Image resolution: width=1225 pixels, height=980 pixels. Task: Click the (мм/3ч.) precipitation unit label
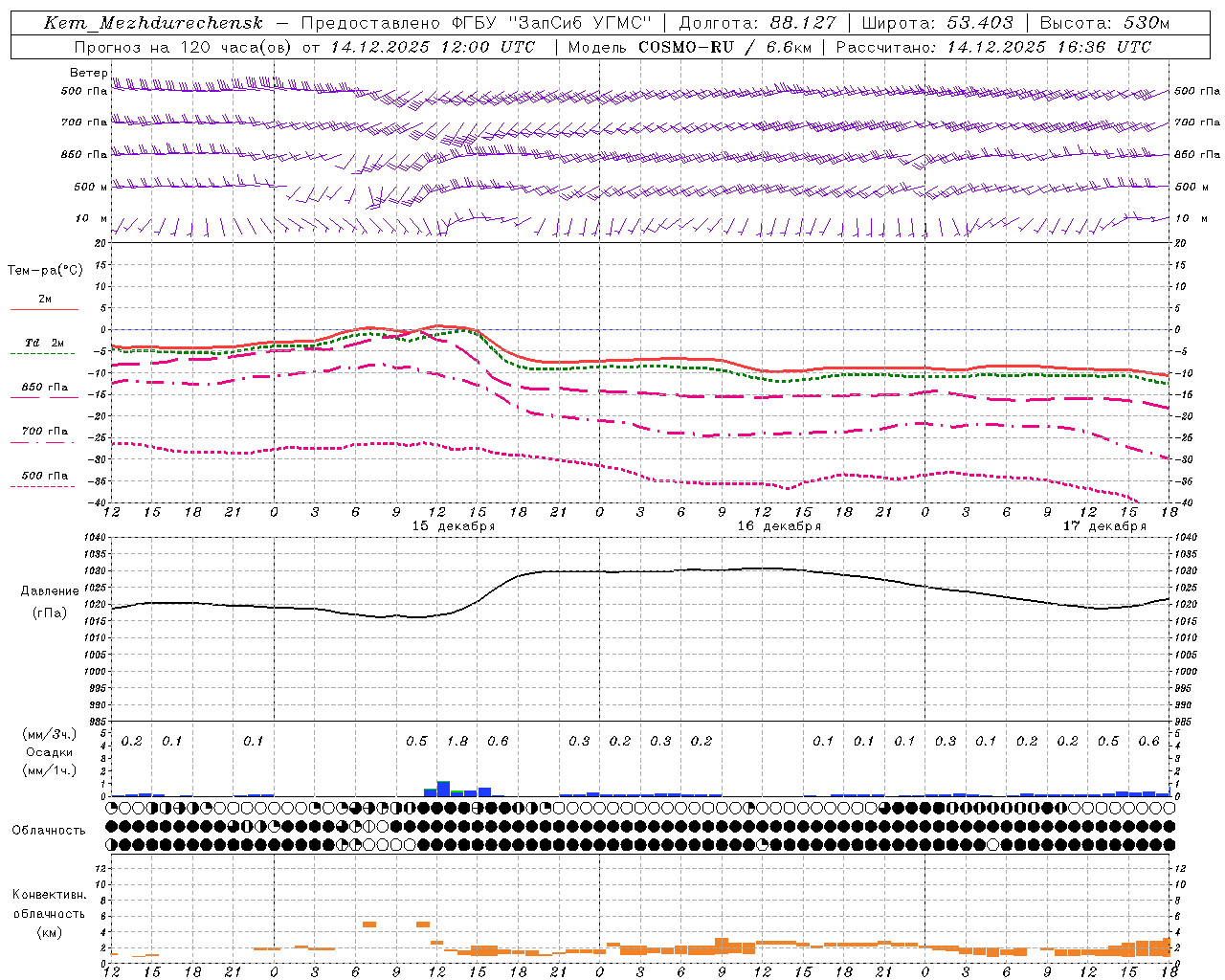point(48,734)
